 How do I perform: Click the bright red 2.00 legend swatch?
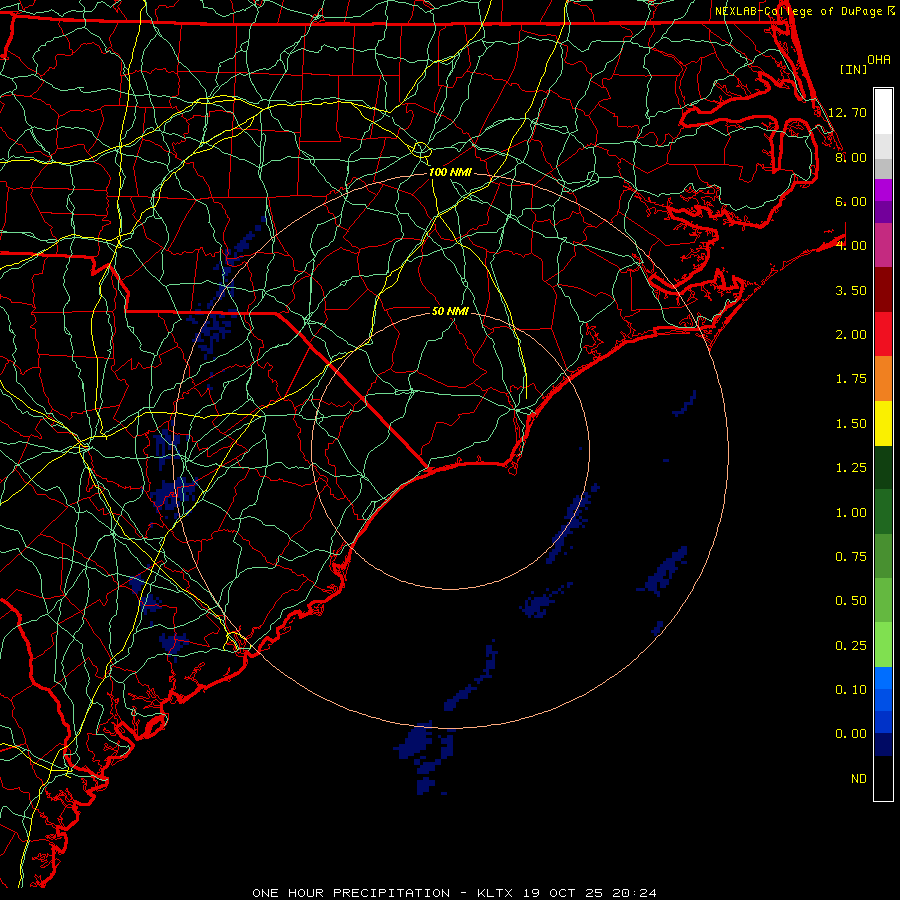[x=883, y=334]
